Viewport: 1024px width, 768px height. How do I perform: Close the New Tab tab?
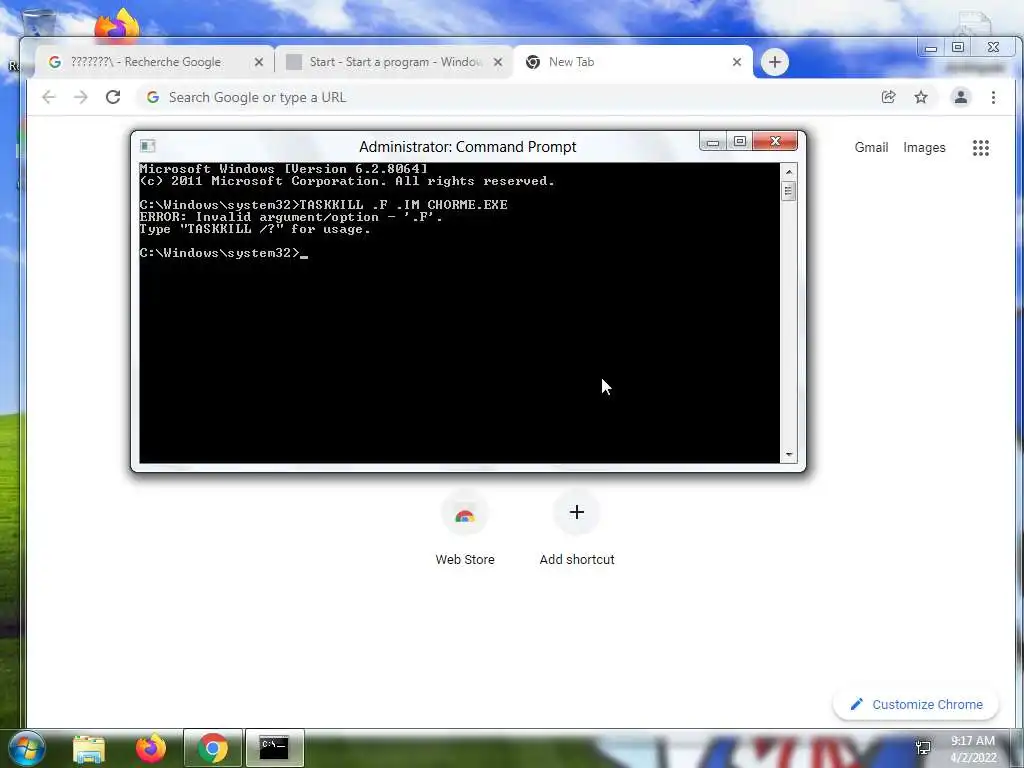[x=737, y=62]
